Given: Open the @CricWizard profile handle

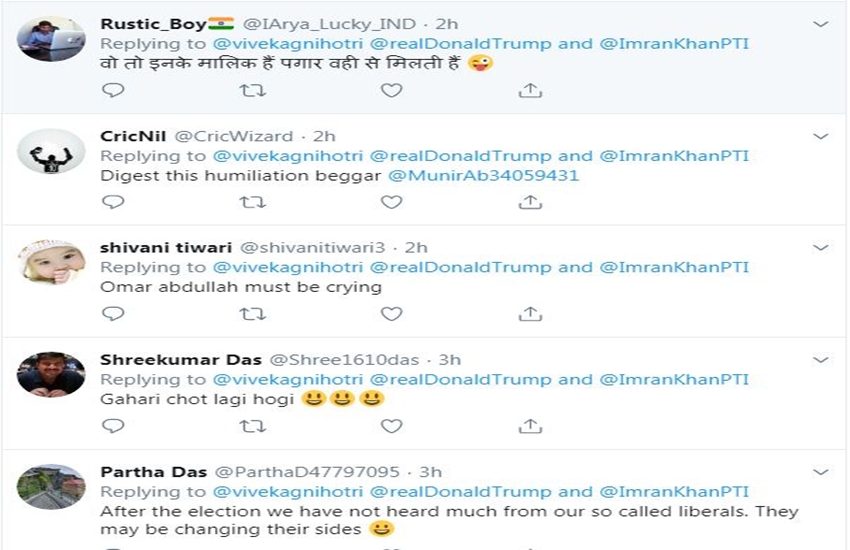Looking at the screenshot, I should click(234, 136).
